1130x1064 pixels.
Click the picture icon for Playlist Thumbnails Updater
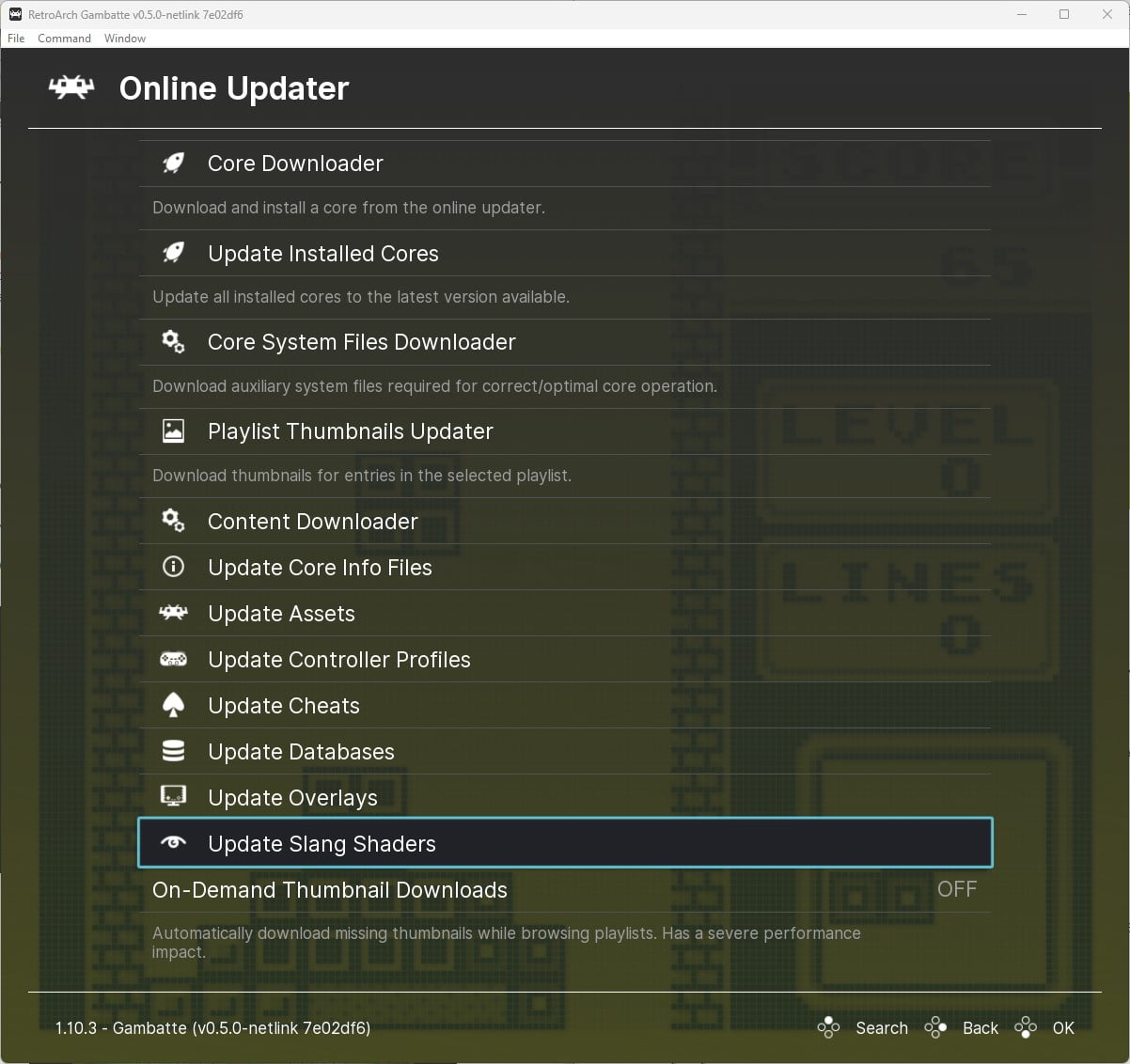pyautogui.click(x=173, y=431)
